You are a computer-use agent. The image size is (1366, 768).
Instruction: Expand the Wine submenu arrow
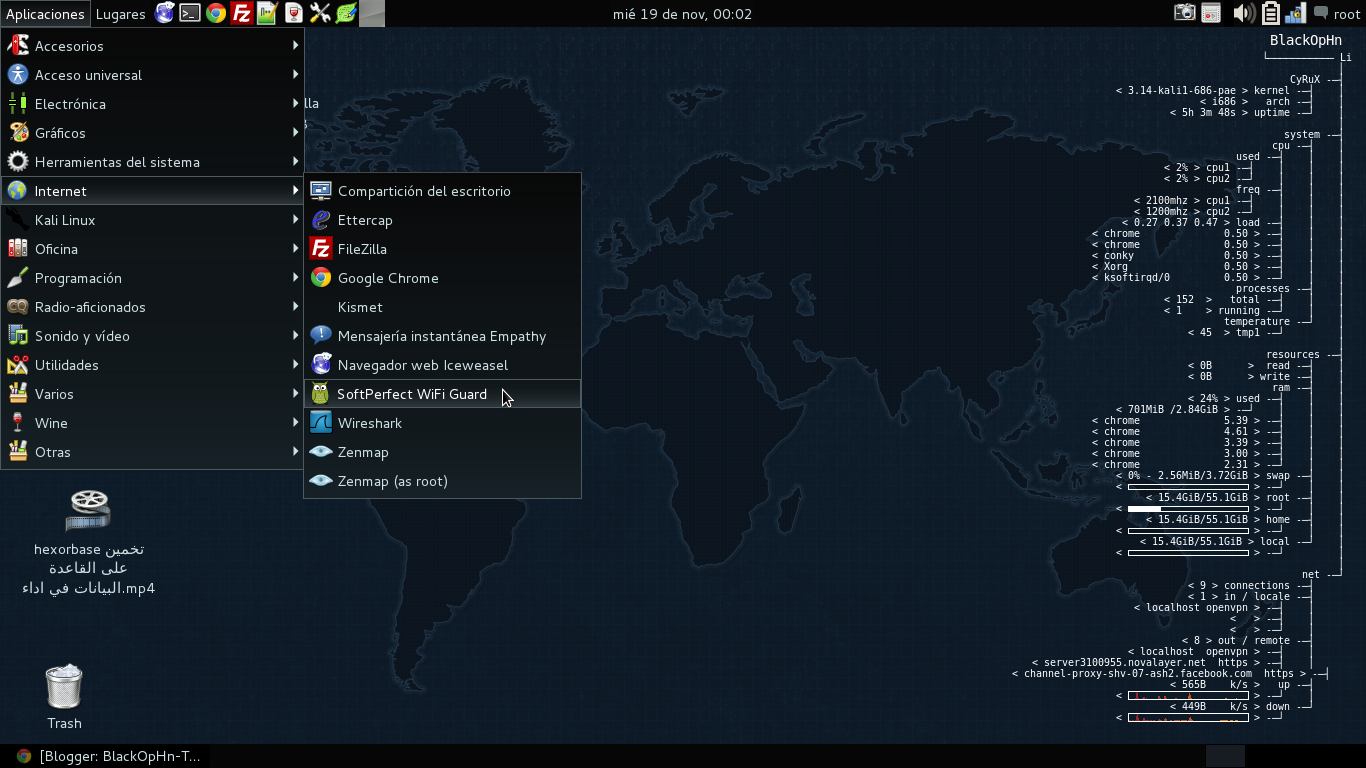(x=295, y=422)
